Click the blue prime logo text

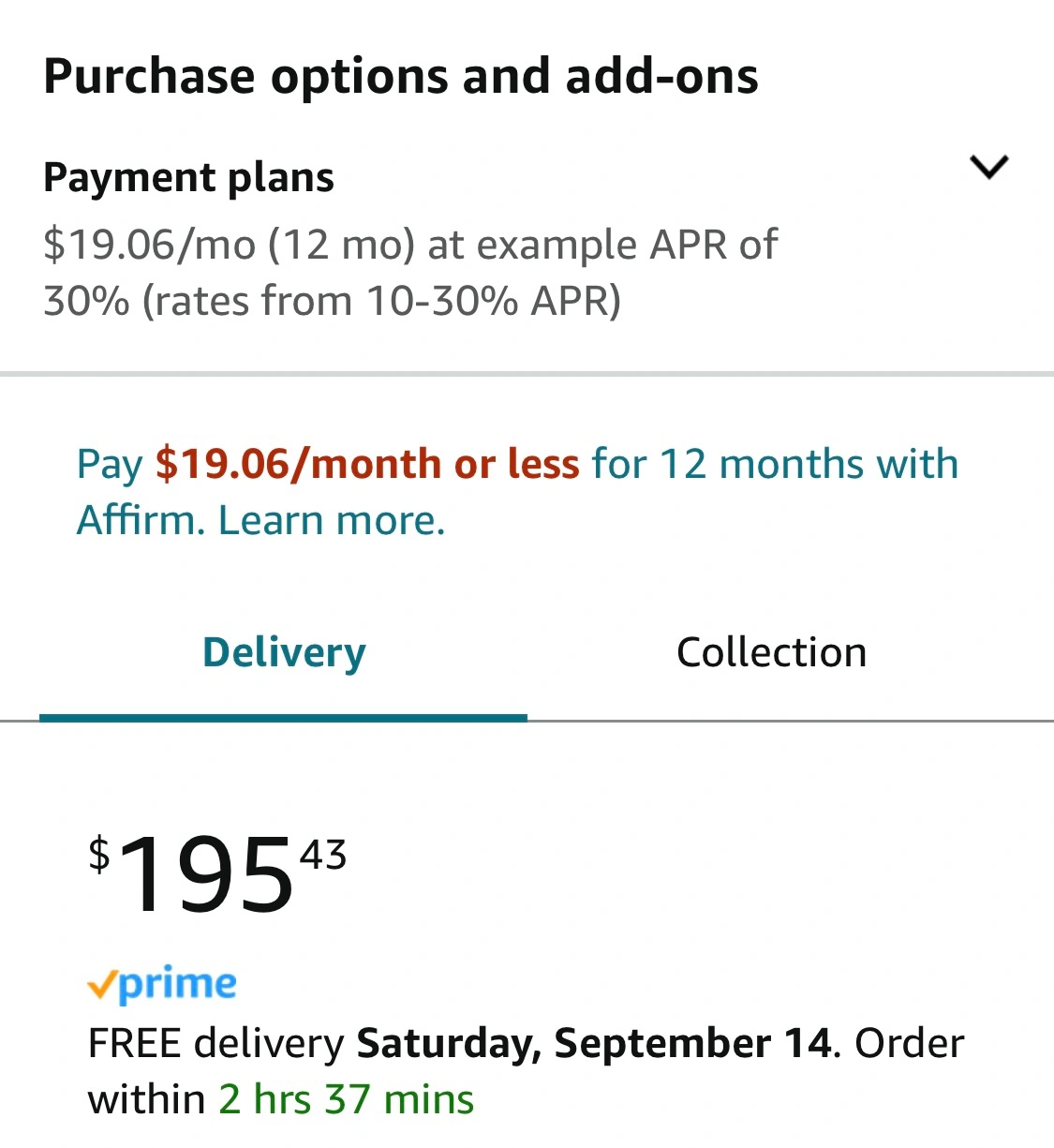click(178, 984)
